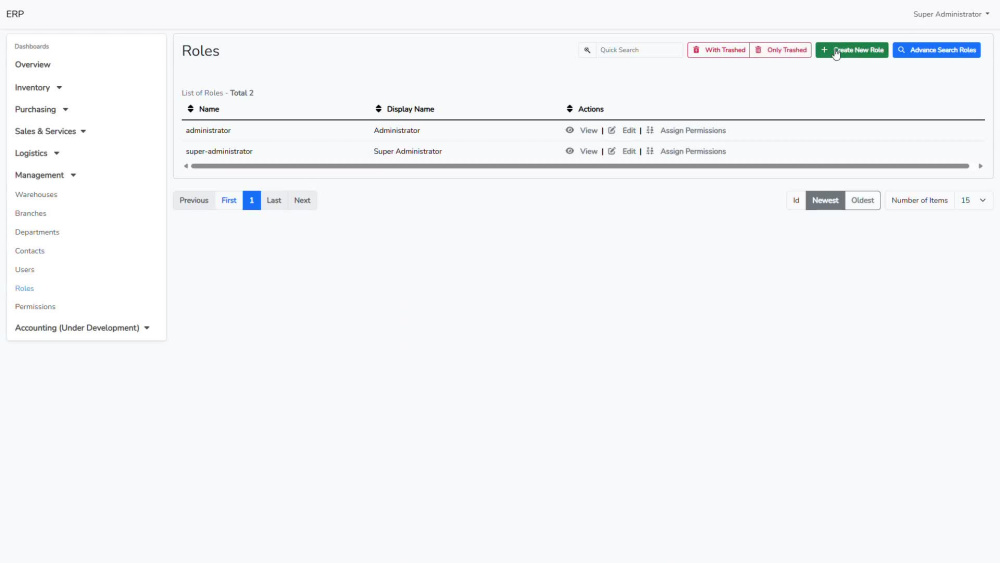Expand the Purchasing menu

pos(41,109)
